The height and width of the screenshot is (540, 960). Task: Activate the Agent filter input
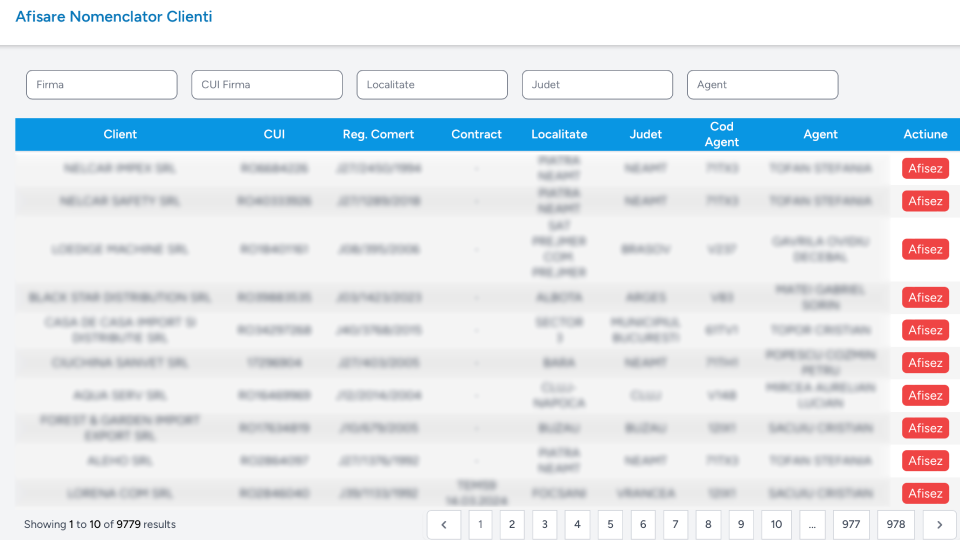click(762, 85)
